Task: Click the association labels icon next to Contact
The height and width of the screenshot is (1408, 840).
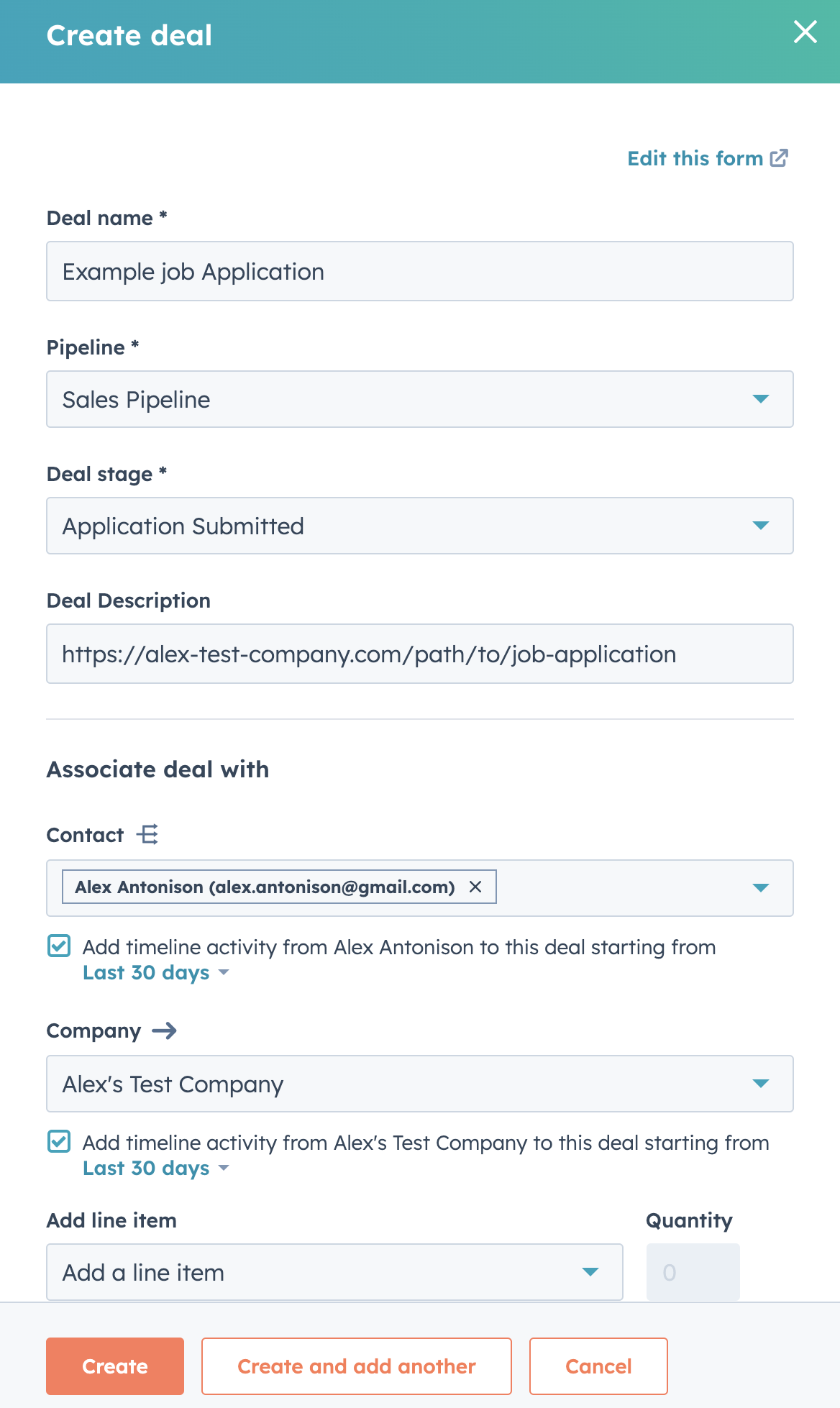Action: click(147, 835)
